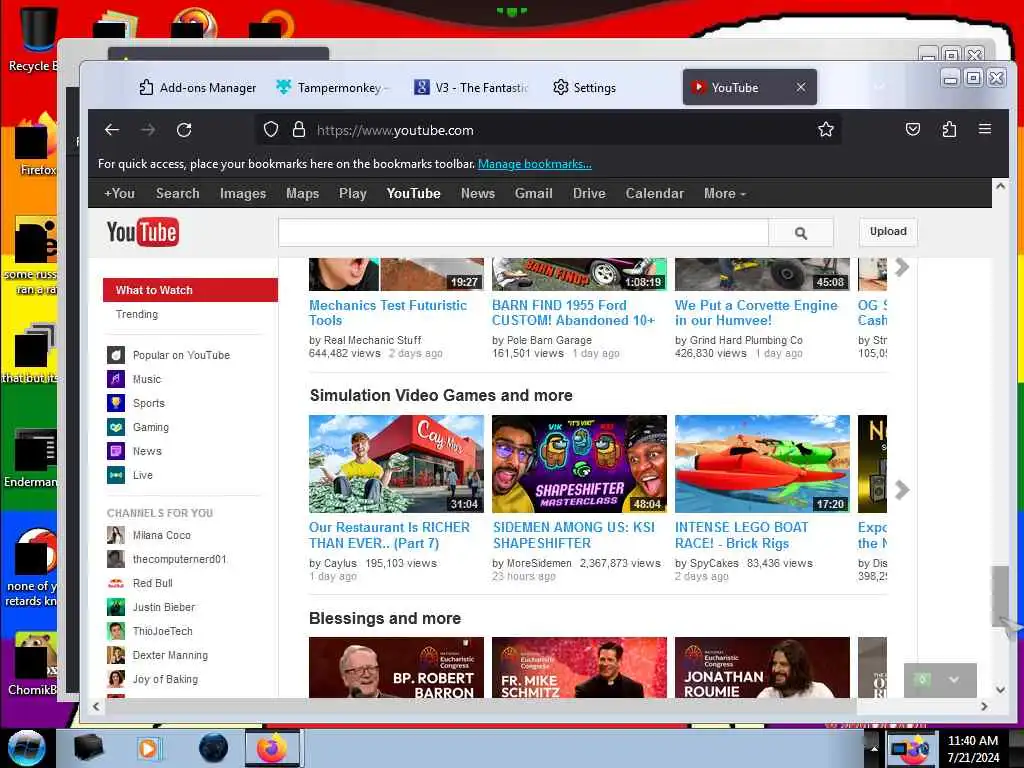Open the Manage bookmarks link
This screenshot has height=768, width=1024.
534,164
